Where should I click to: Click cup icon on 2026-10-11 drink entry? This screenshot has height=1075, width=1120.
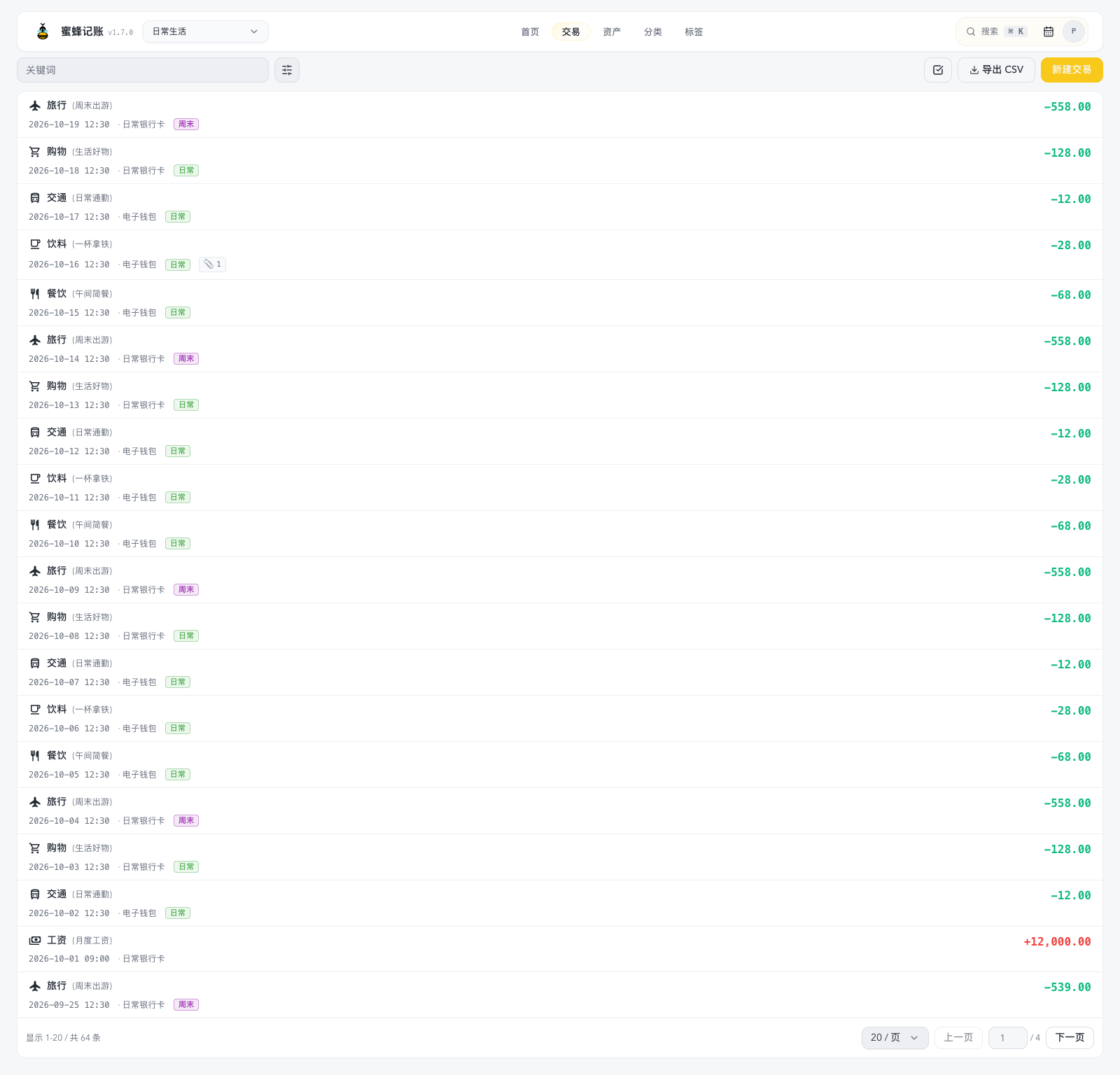[x=35, y=479]
